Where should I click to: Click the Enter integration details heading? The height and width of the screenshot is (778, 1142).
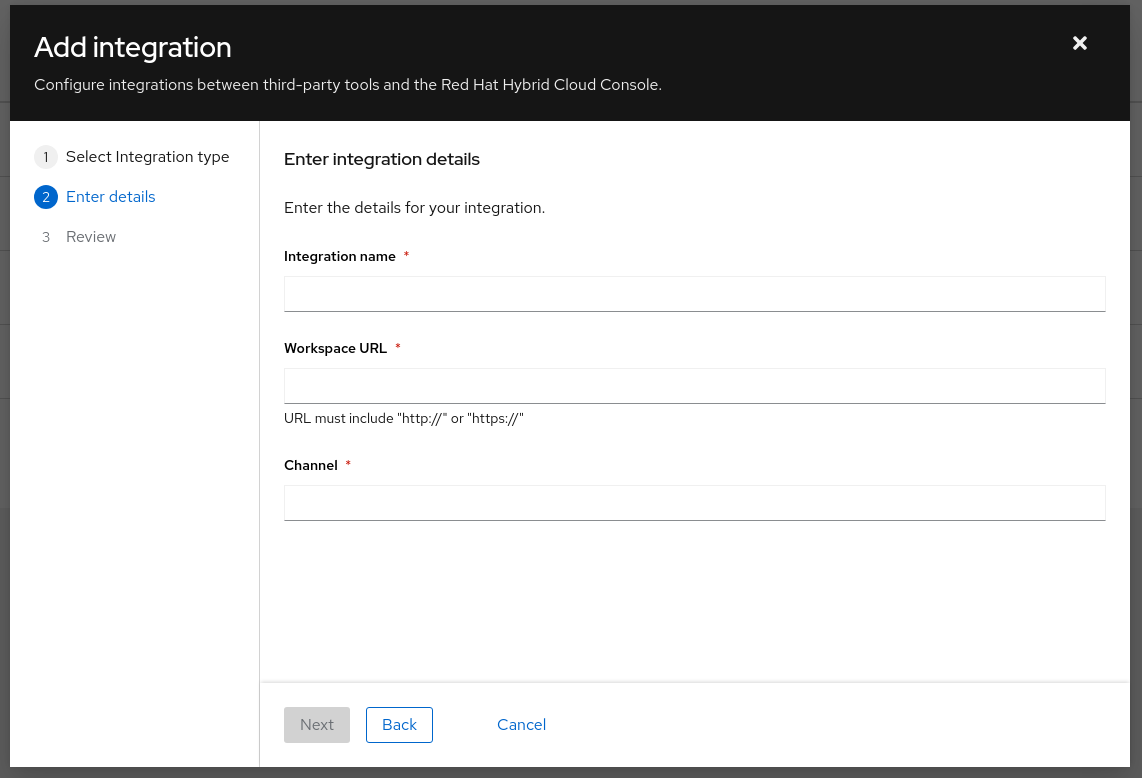click(x=382, y=159)
